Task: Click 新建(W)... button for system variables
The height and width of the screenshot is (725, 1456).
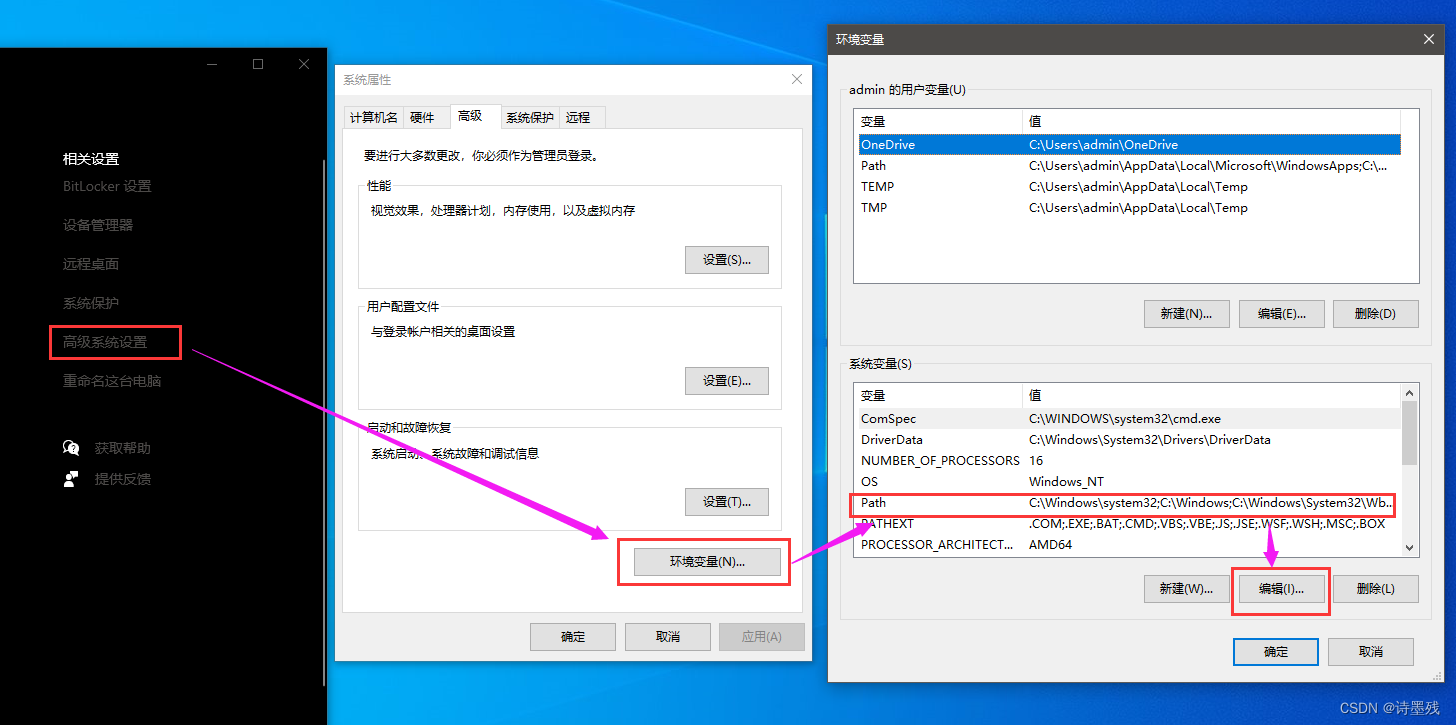Action: tap(1187, 589)
